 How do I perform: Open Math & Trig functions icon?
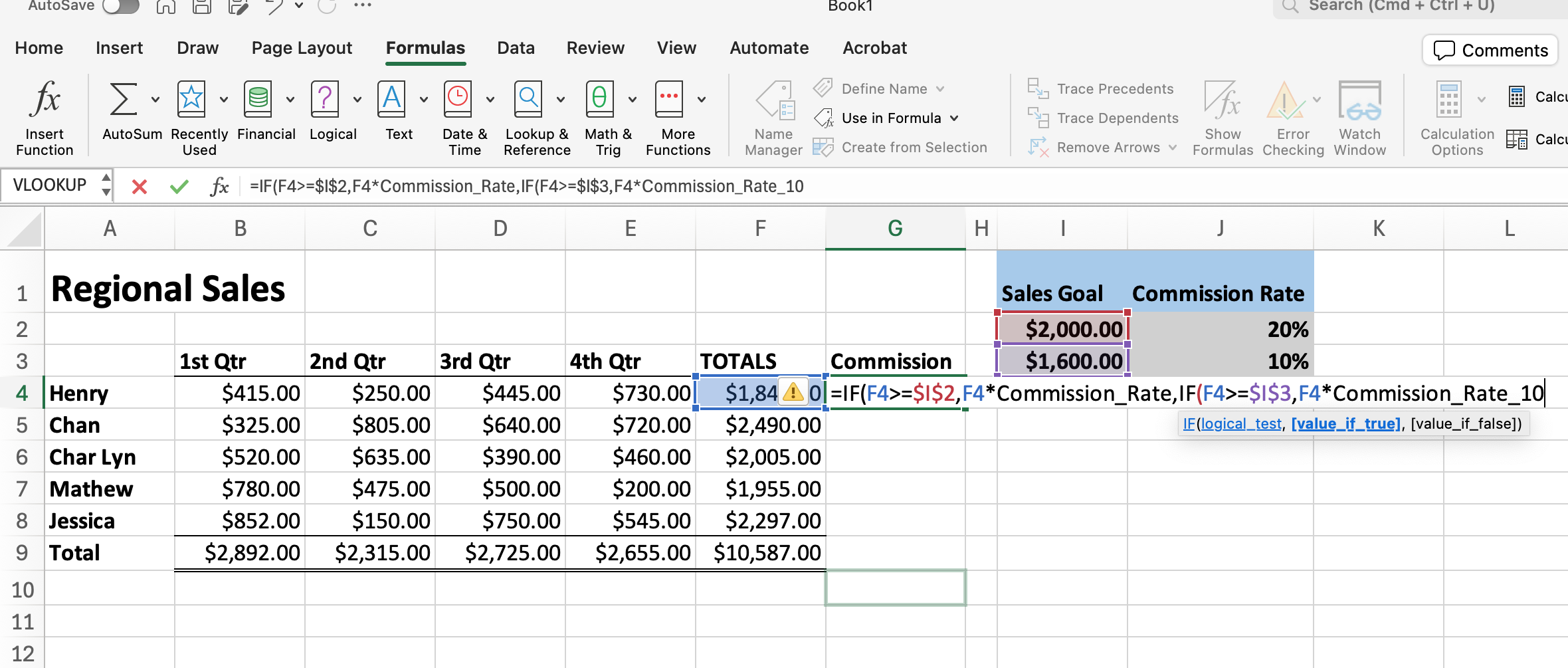(599, 100)
